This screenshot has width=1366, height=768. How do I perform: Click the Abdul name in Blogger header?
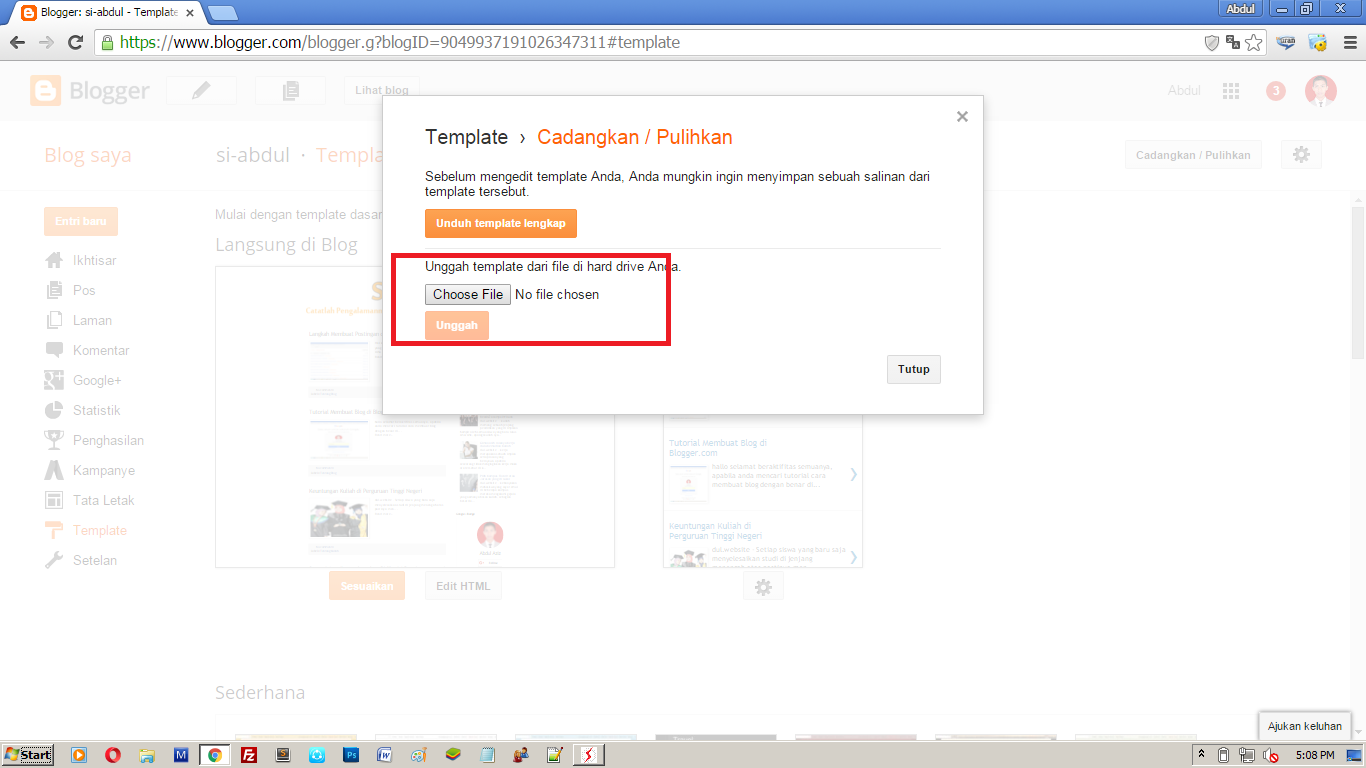(x=1184, y=90)
